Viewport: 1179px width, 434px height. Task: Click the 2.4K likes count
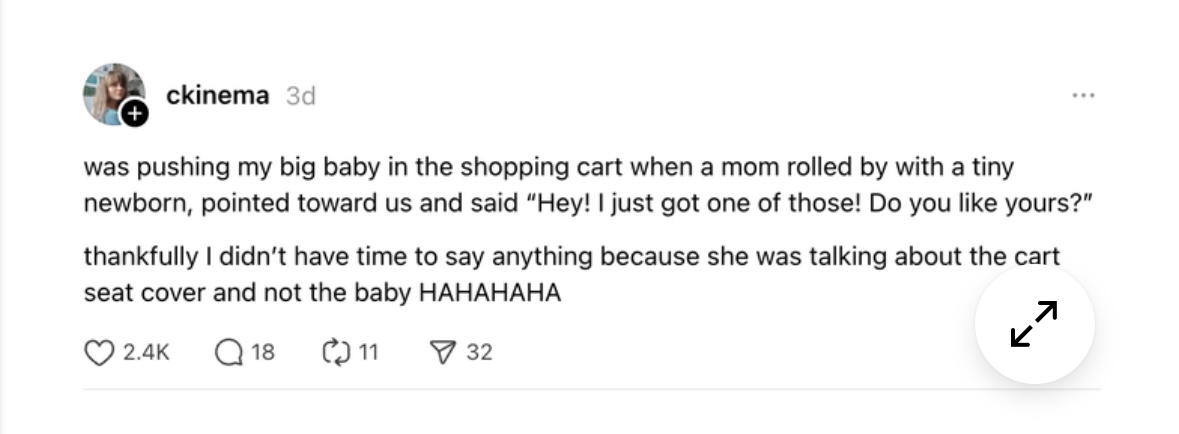tap(146, 352)
